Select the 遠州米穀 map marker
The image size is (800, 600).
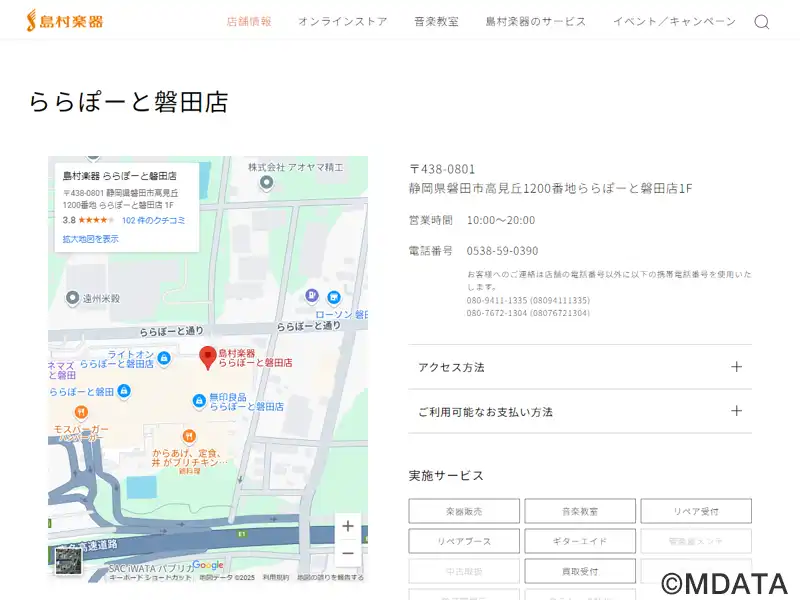coord(72,298)
